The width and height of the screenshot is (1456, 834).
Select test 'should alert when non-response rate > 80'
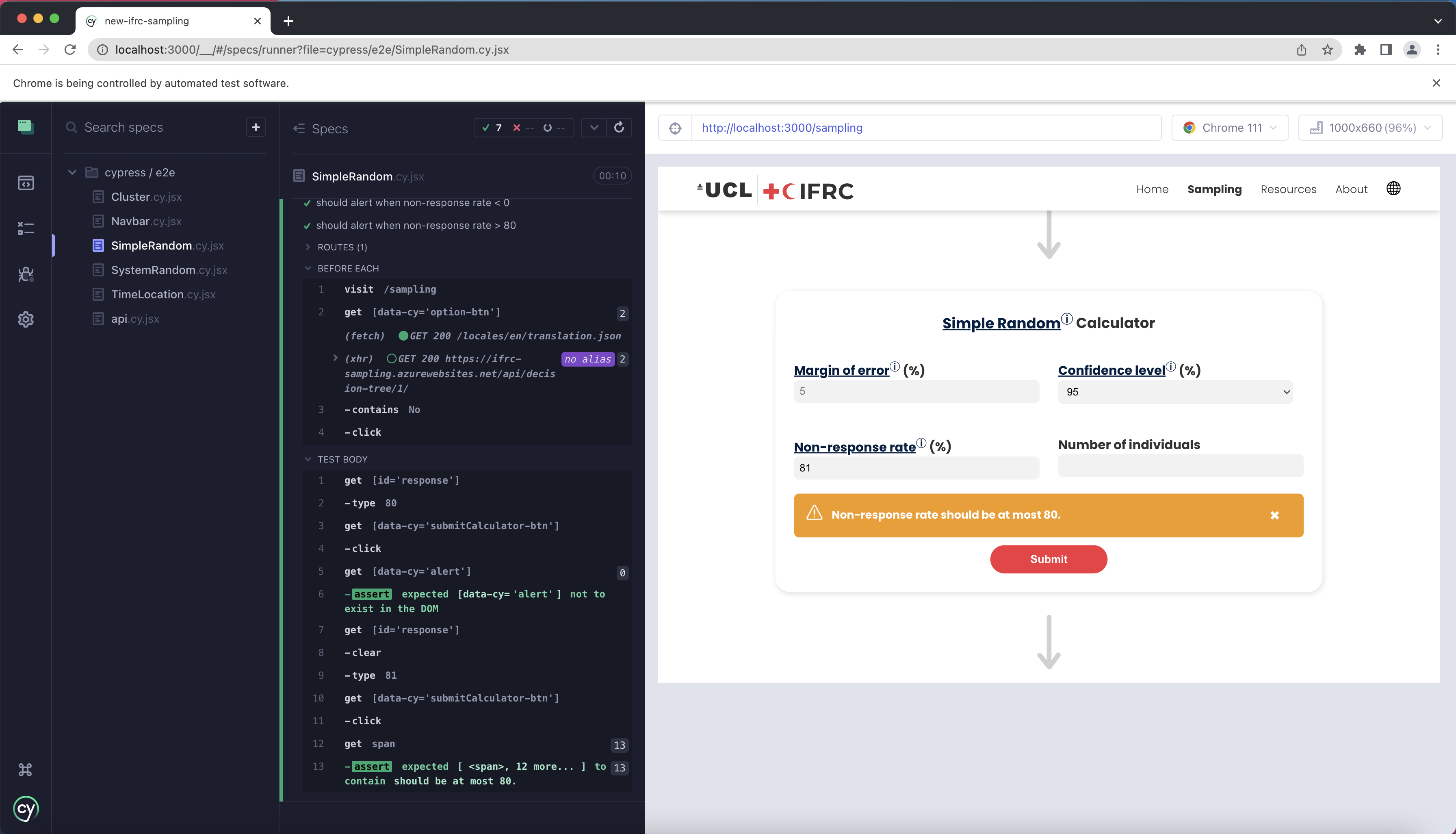click(416, 226)
